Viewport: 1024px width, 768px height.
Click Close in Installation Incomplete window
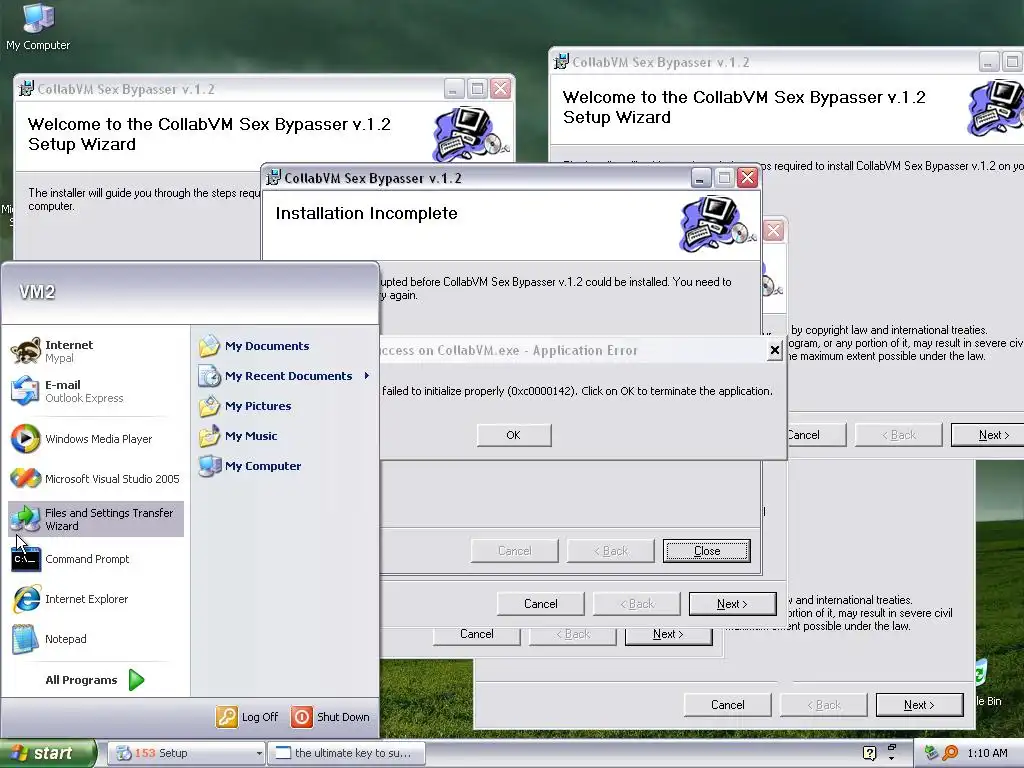[707, 551]
